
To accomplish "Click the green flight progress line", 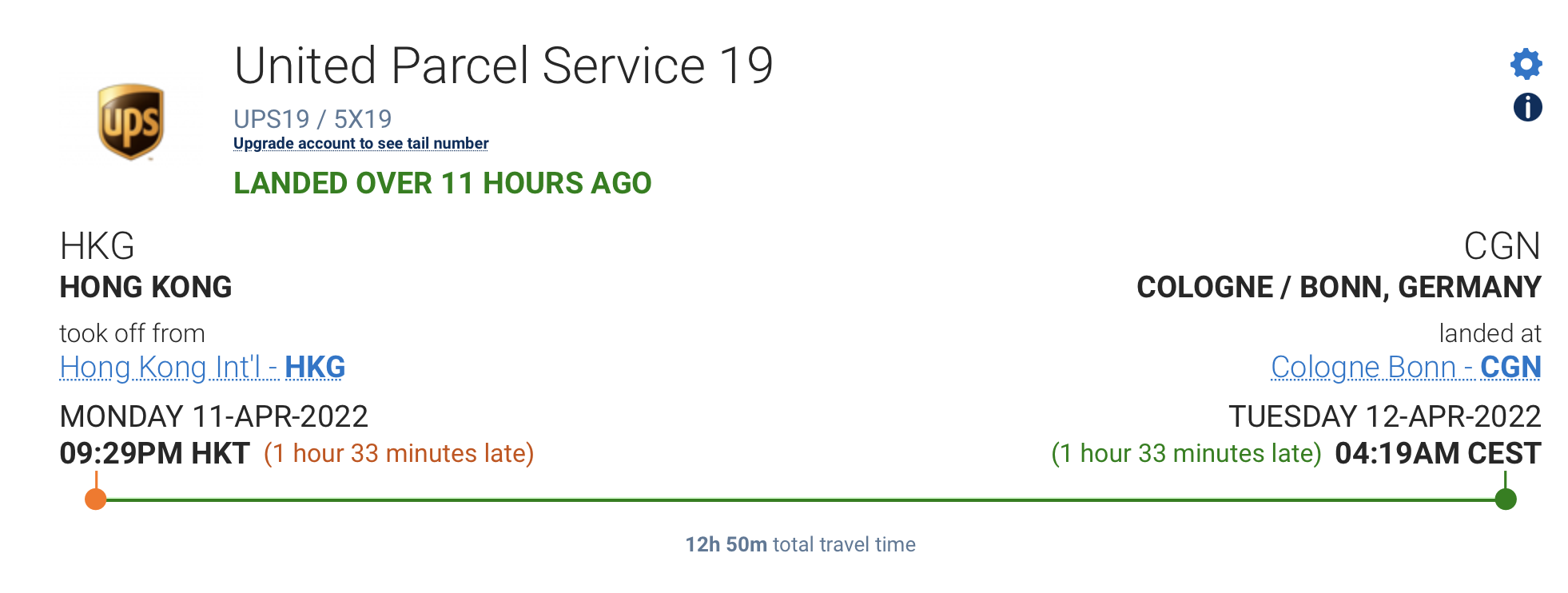I will (x=799, y=500).
